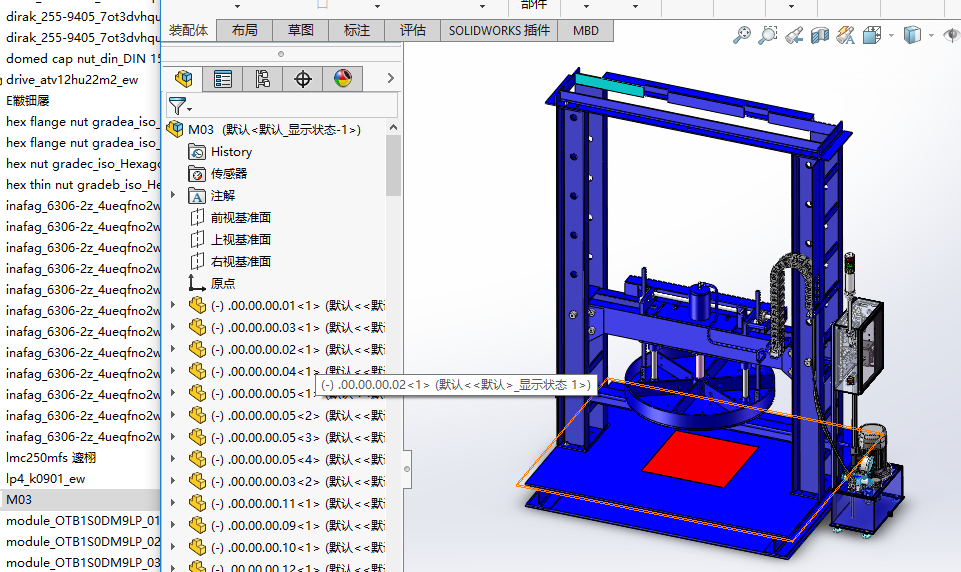Open the DisplayManager color ball tab
961x572 pixels.
pyautogui.click(x=343, y=79)
